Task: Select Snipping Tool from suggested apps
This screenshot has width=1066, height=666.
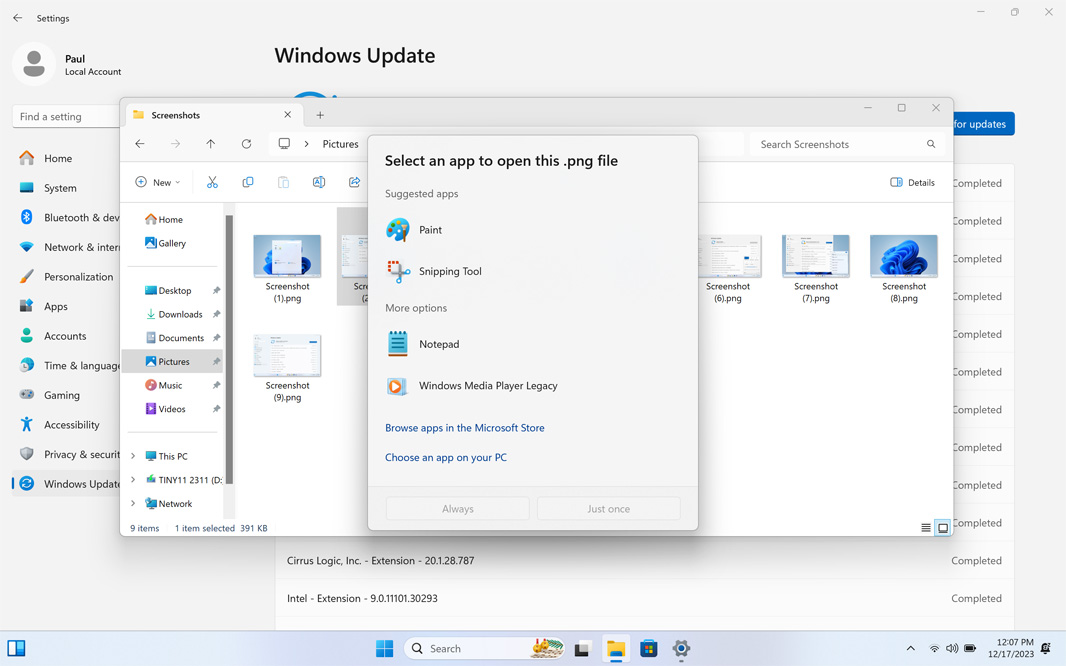Action: [449, 271]
